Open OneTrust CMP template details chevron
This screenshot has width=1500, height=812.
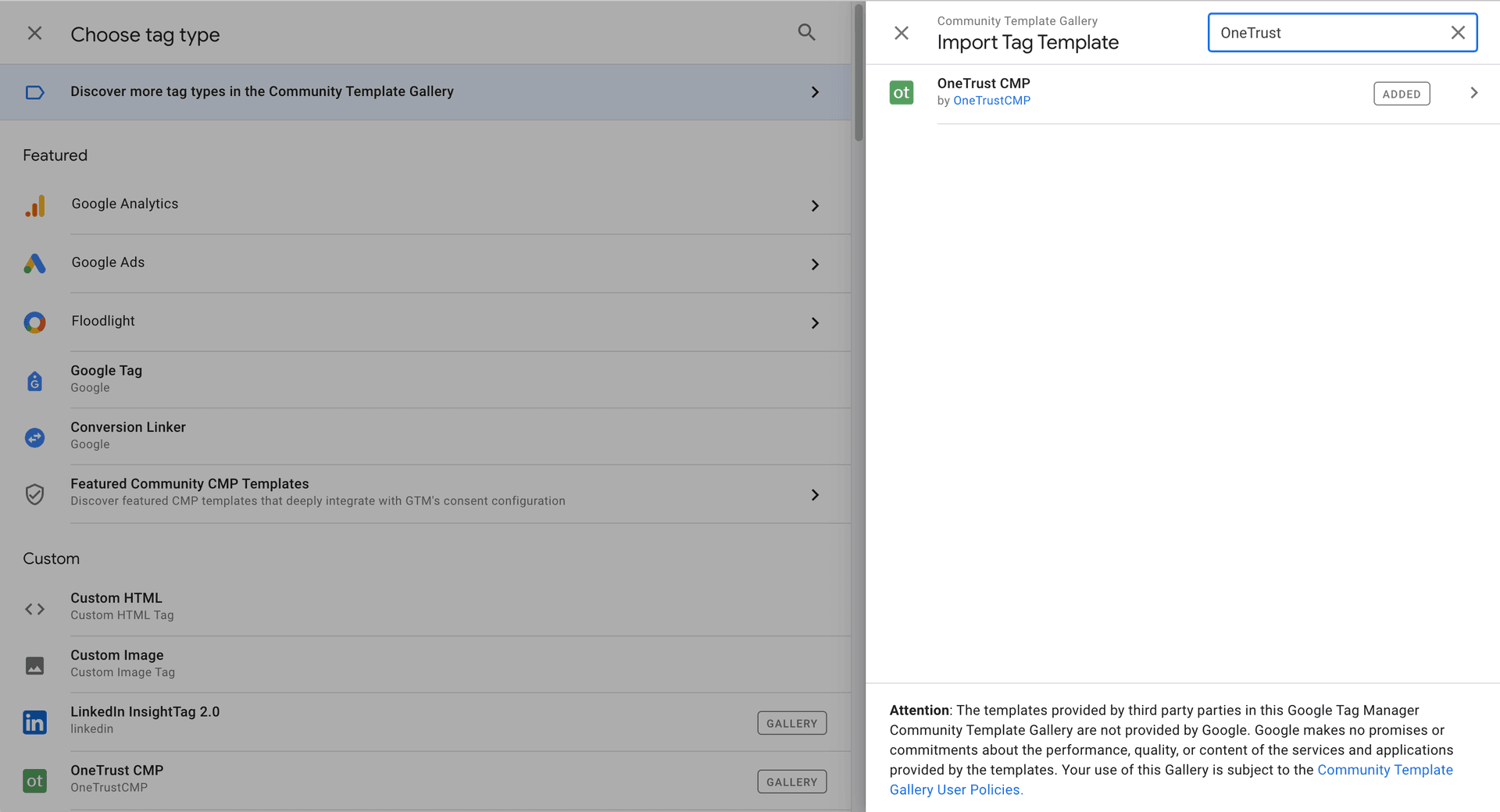click(1473, 93)
